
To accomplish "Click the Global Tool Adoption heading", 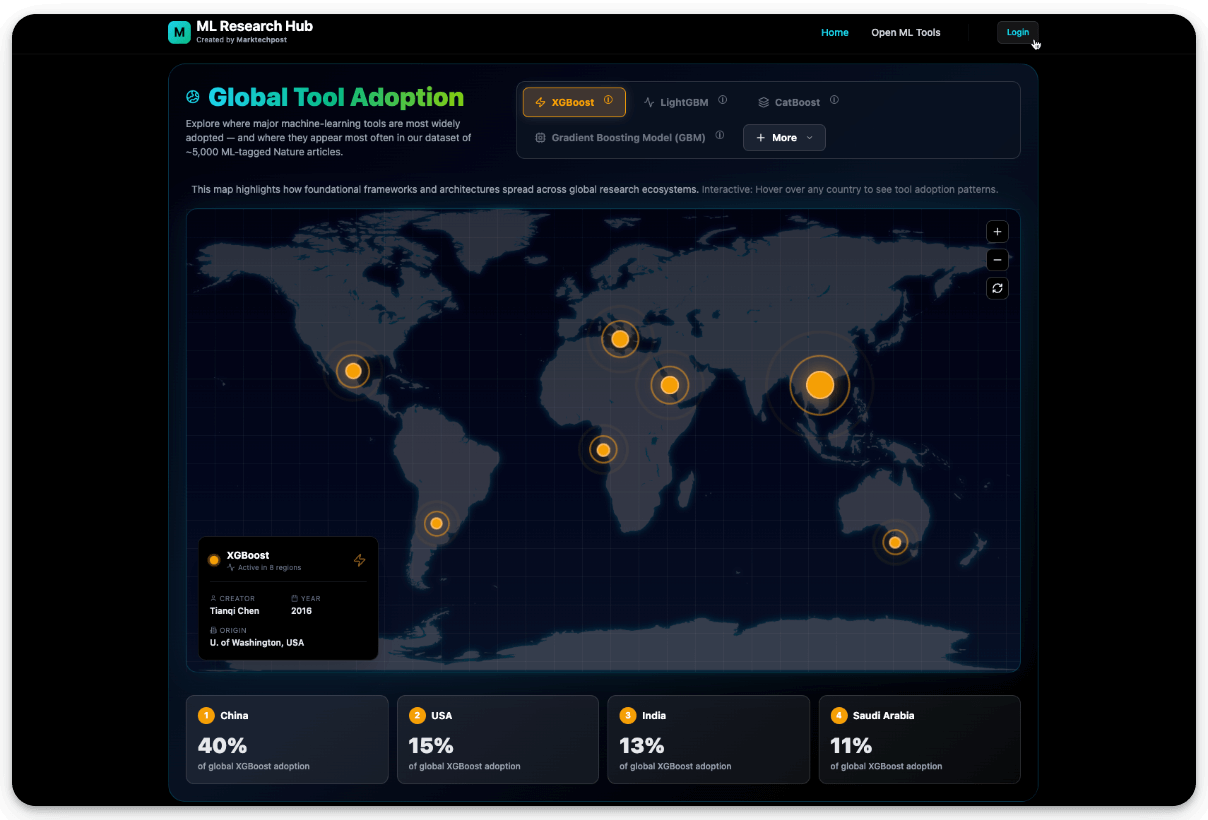I will [x=336, y=97].
